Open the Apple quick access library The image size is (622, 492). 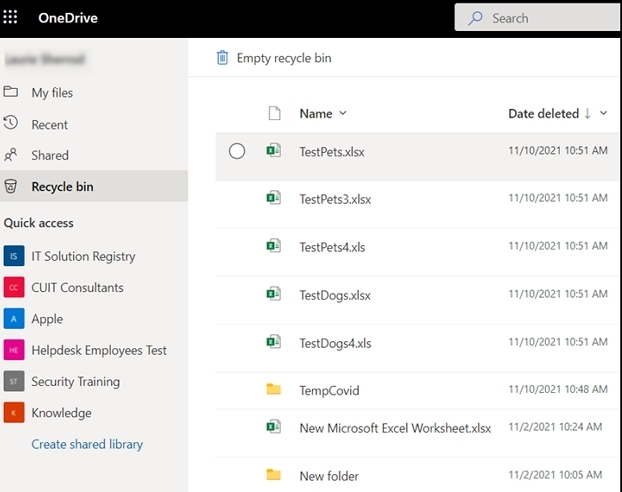click(47, 319)
